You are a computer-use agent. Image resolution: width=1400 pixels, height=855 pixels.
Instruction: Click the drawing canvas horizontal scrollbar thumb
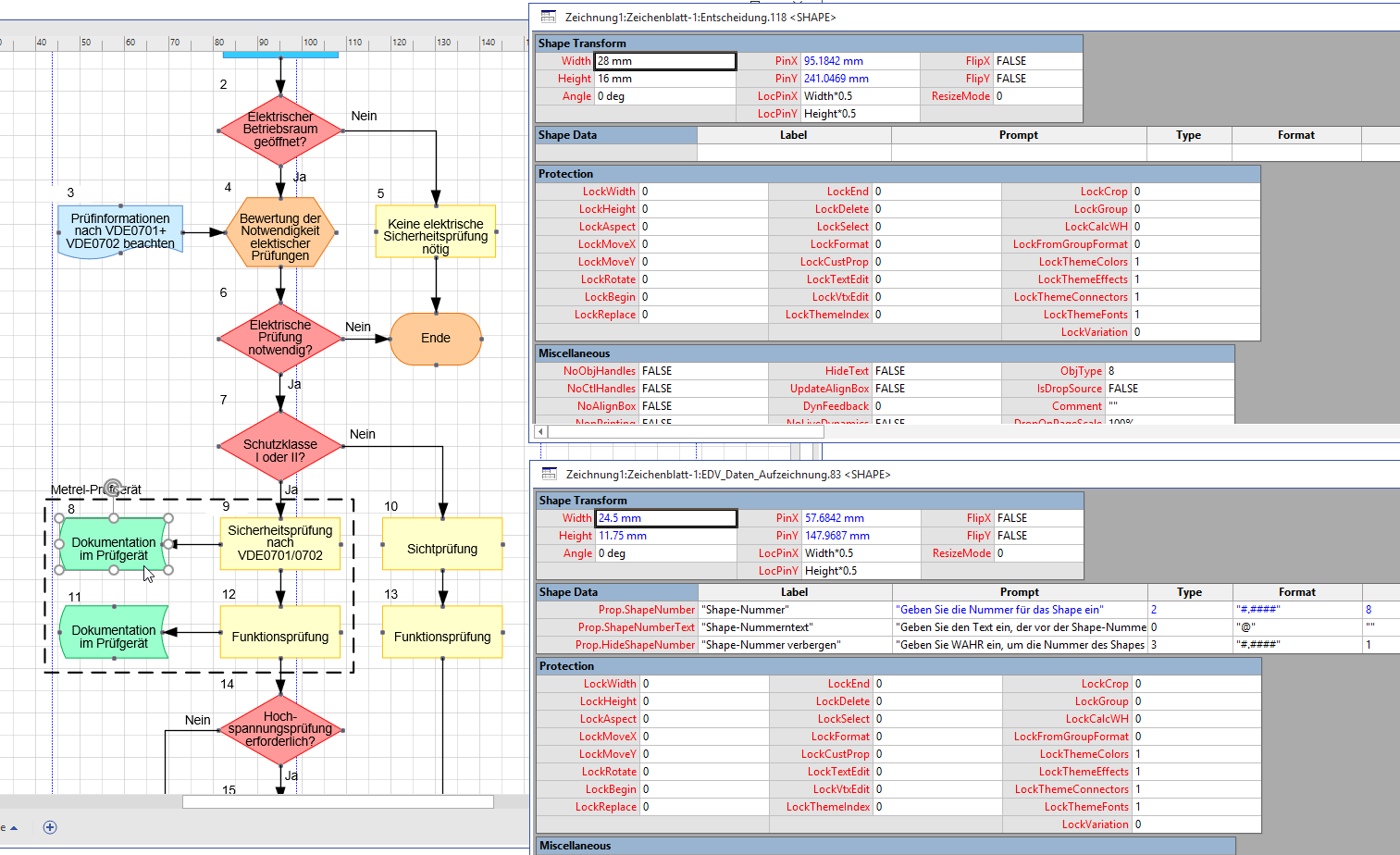338,801
